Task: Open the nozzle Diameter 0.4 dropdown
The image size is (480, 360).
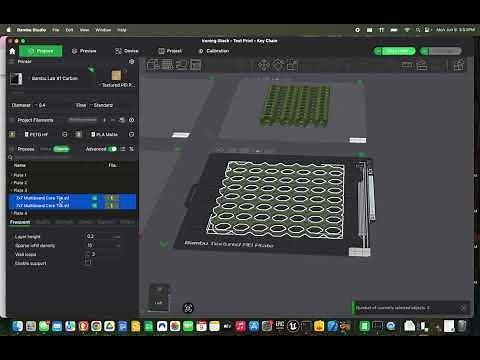Action: tap(40, 105)
